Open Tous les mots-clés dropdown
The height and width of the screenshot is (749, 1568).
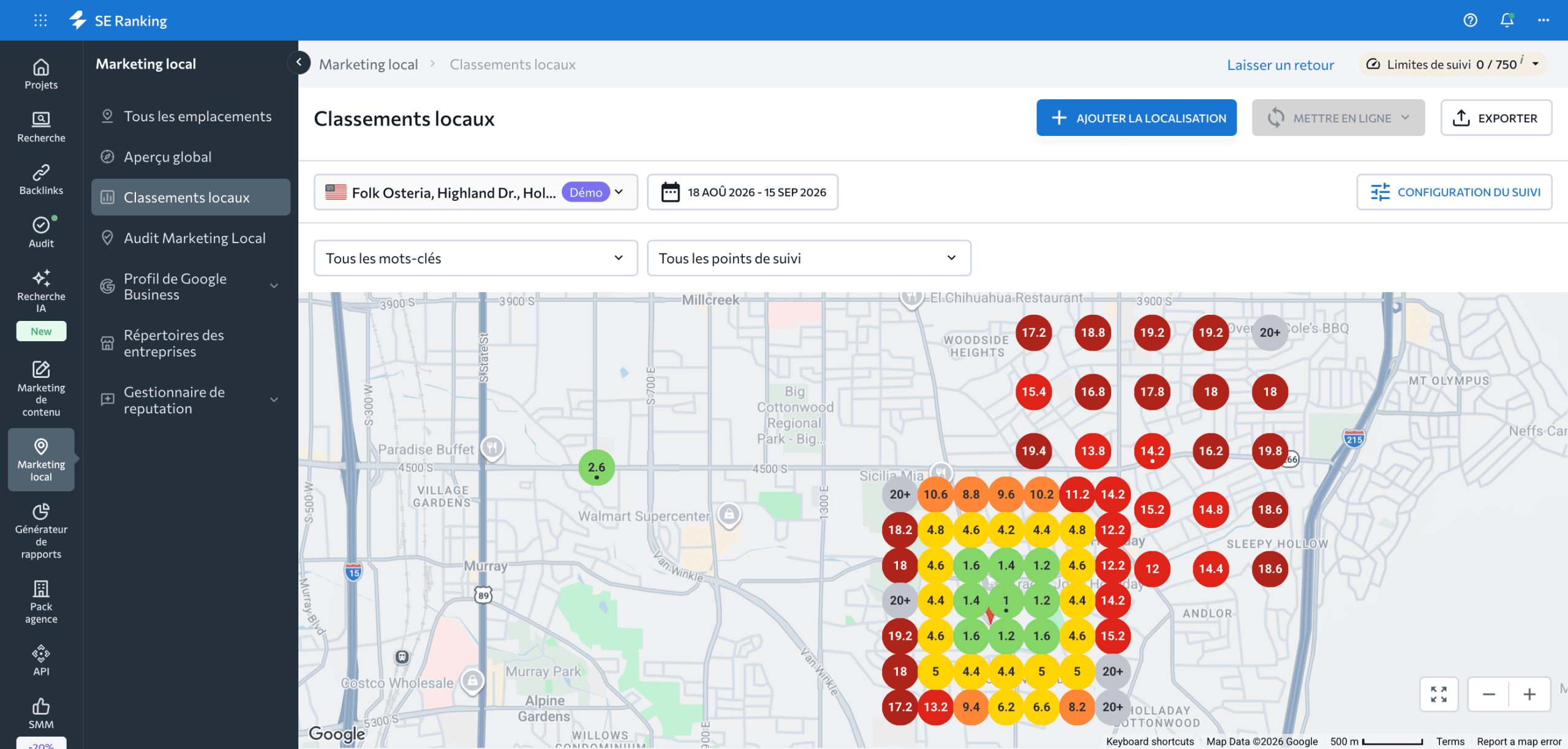(475, 258)
